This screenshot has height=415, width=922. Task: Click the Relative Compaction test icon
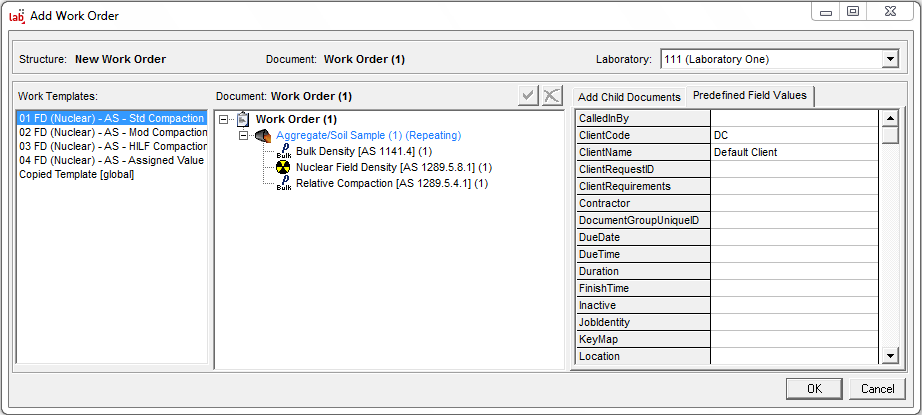click(x=283, y=183)
